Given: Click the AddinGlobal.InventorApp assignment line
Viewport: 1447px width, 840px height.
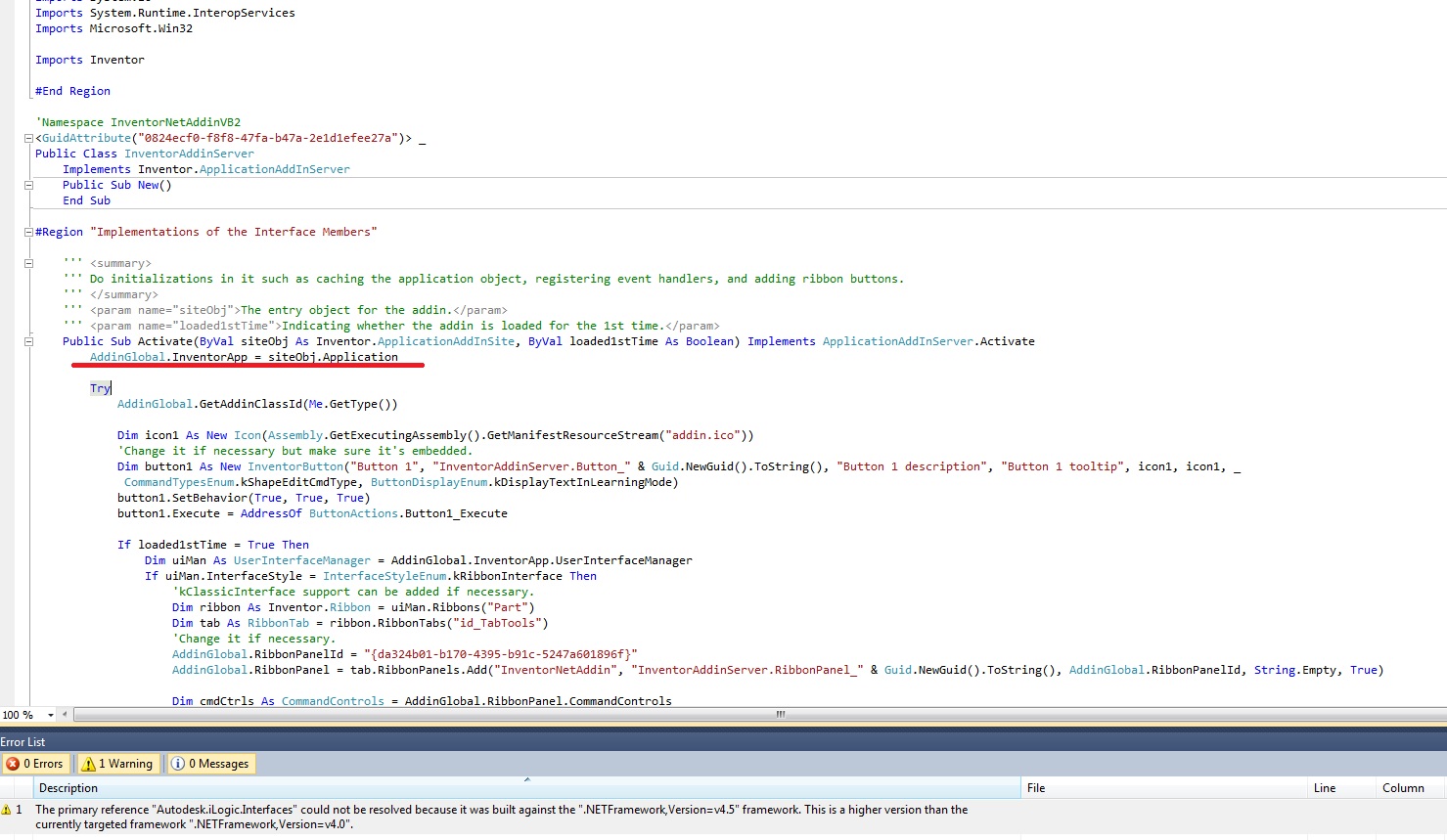Looking at the screenshot, I should click(244, 357).
